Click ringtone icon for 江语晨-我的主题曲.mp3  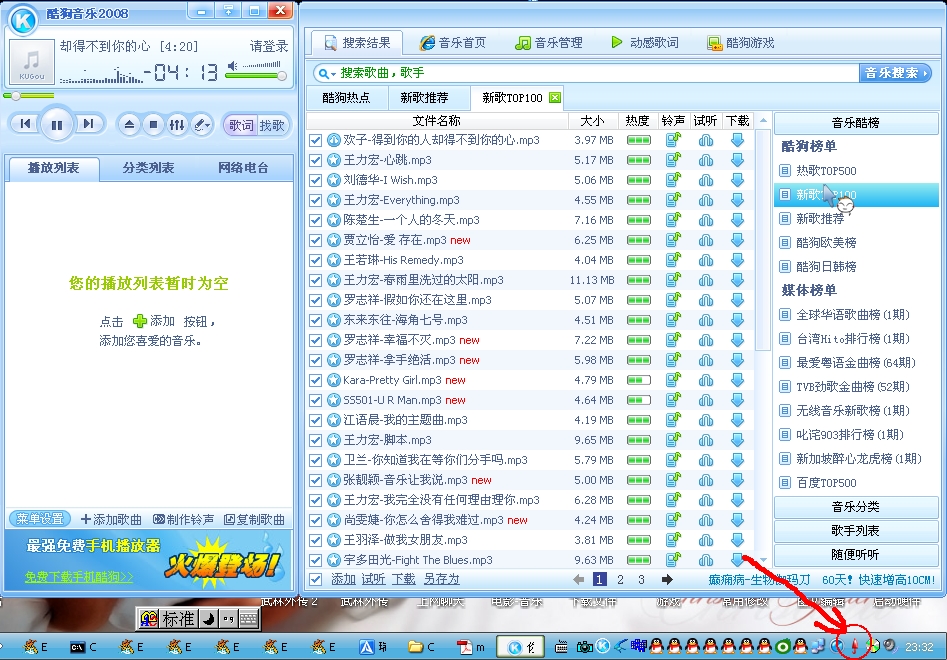pos(673,420)
